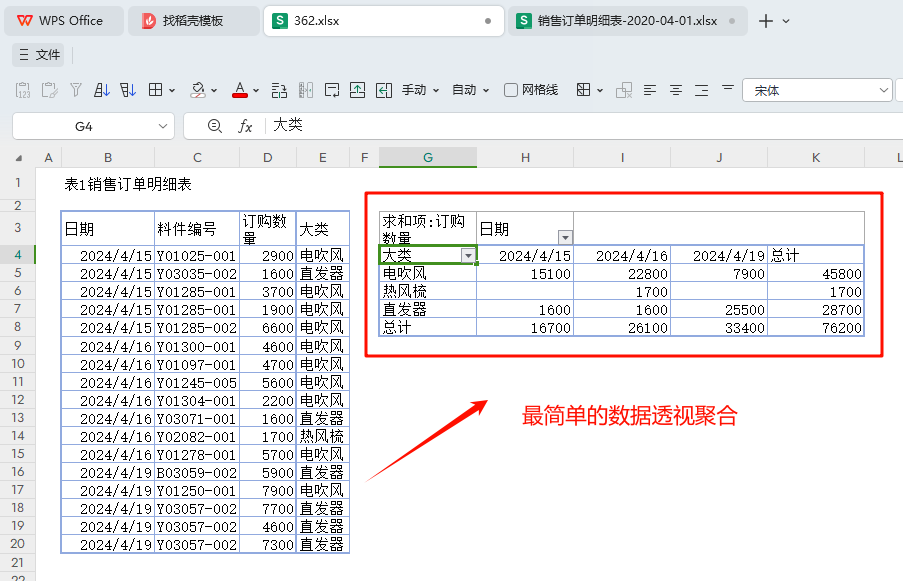Click the merge cells table icon

pos(583,90)
